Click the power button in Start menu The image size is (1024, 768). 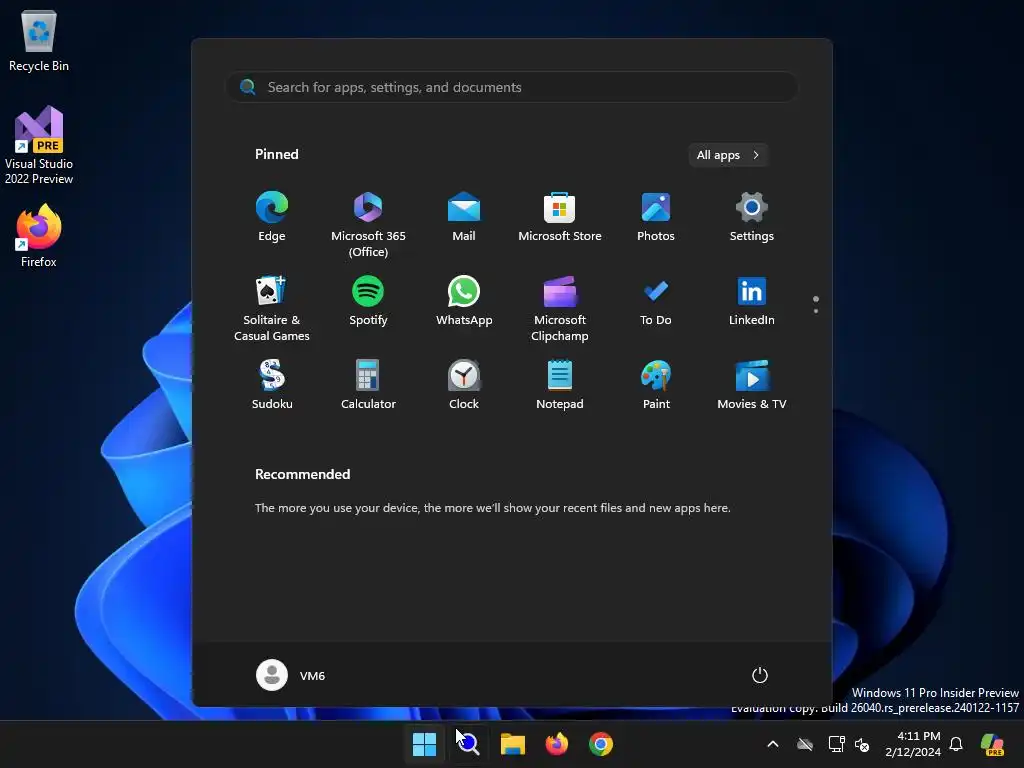click(x=760, y=675)
